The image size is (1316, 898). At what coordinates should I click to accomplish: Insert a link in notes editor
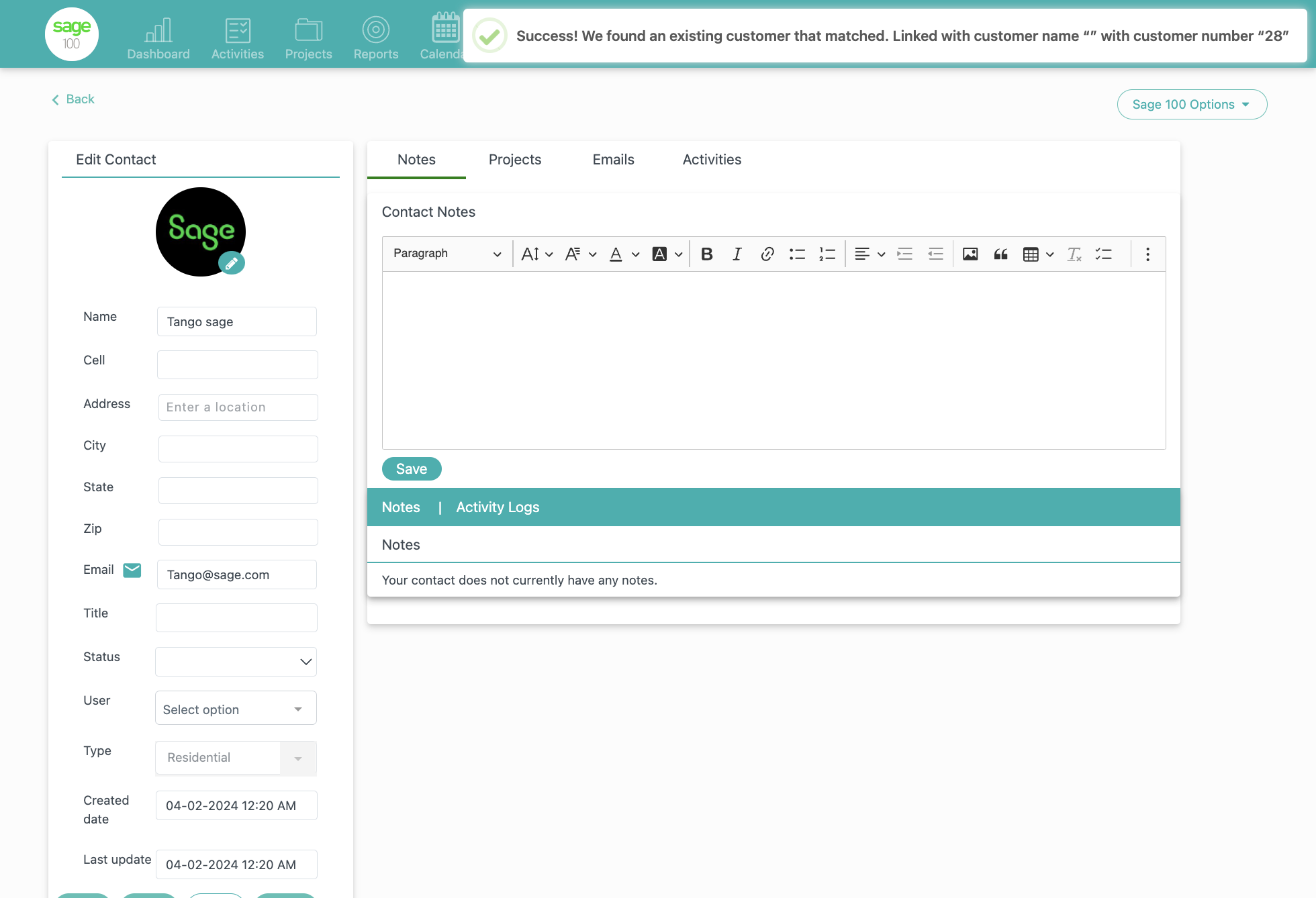[767, 254]
